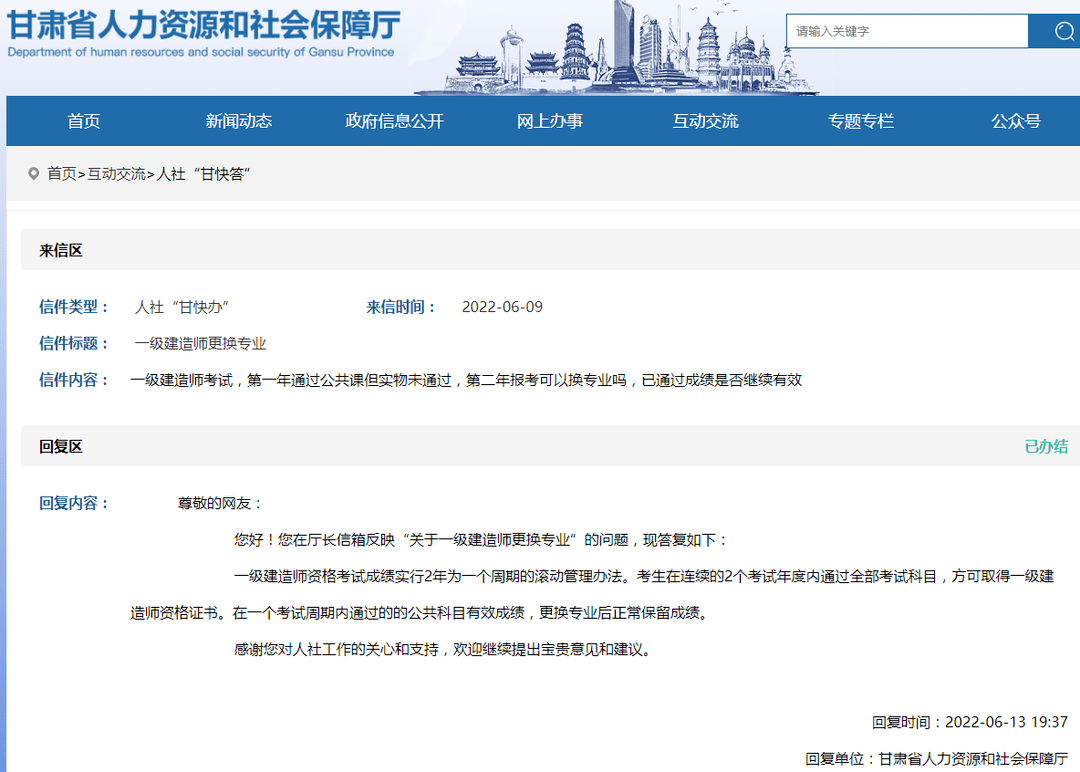This screenshot has width=1080, height=772.
Task: Open the 公众号 section
Action: point(1015,120)
